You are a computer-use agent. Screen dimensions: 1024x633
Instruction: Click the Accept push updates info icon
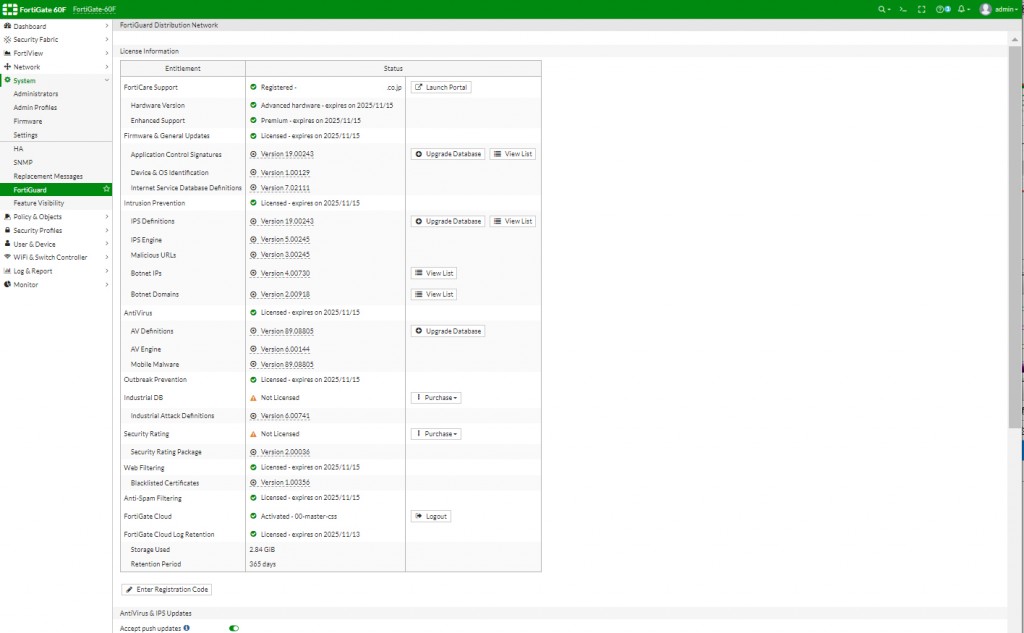[187, 628]
